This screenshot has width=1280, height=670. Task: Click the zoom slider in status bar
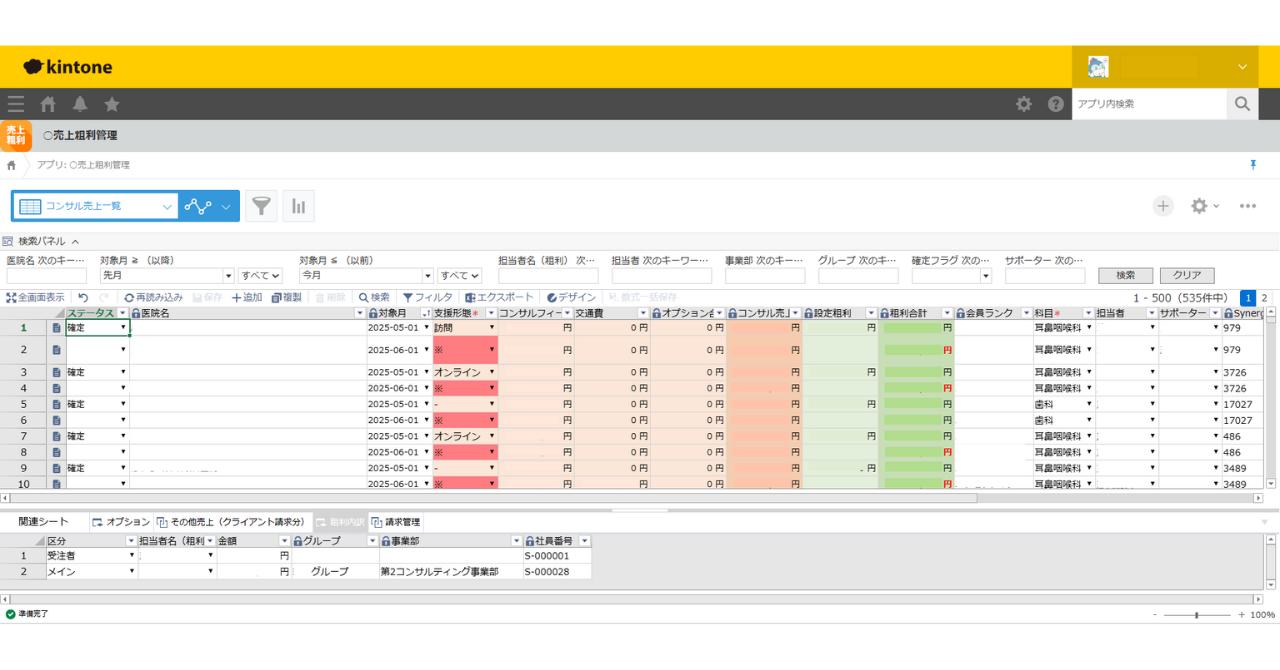pos(1197,615)
